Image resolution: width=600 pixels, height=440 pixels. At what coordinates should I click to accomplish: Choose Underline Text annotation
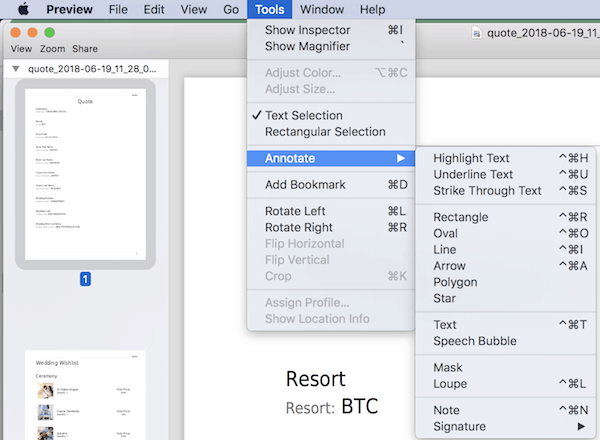(x=506, y=174)
